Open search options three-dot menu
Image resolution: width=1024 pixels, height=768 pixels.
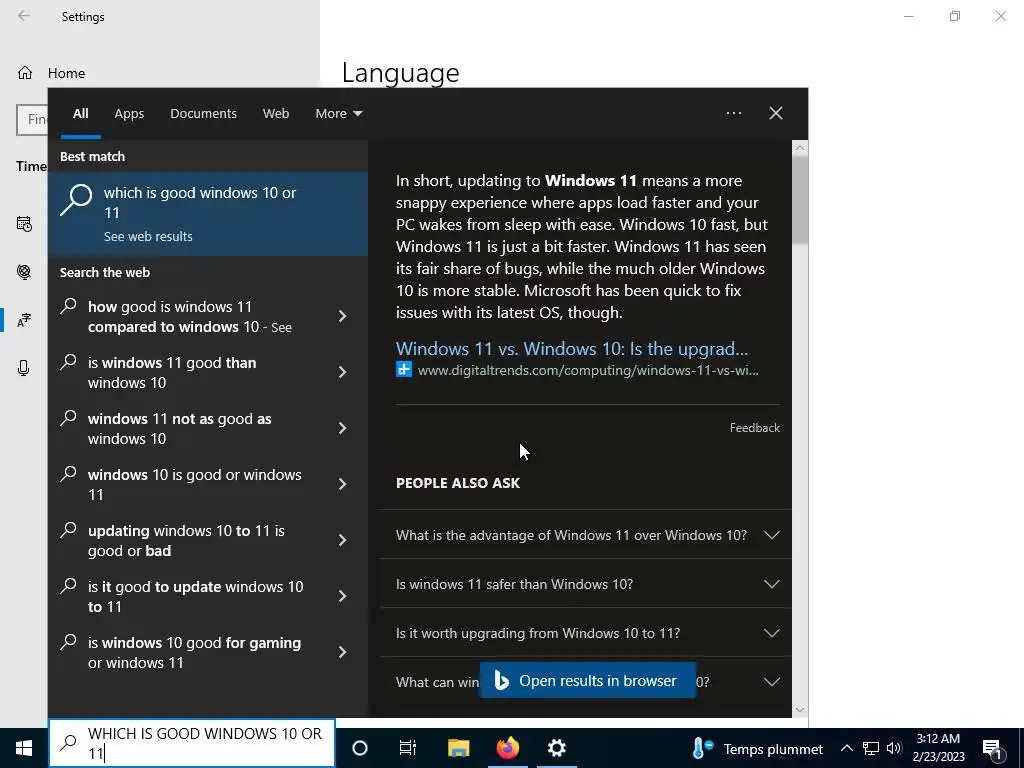tap(734, 113)
